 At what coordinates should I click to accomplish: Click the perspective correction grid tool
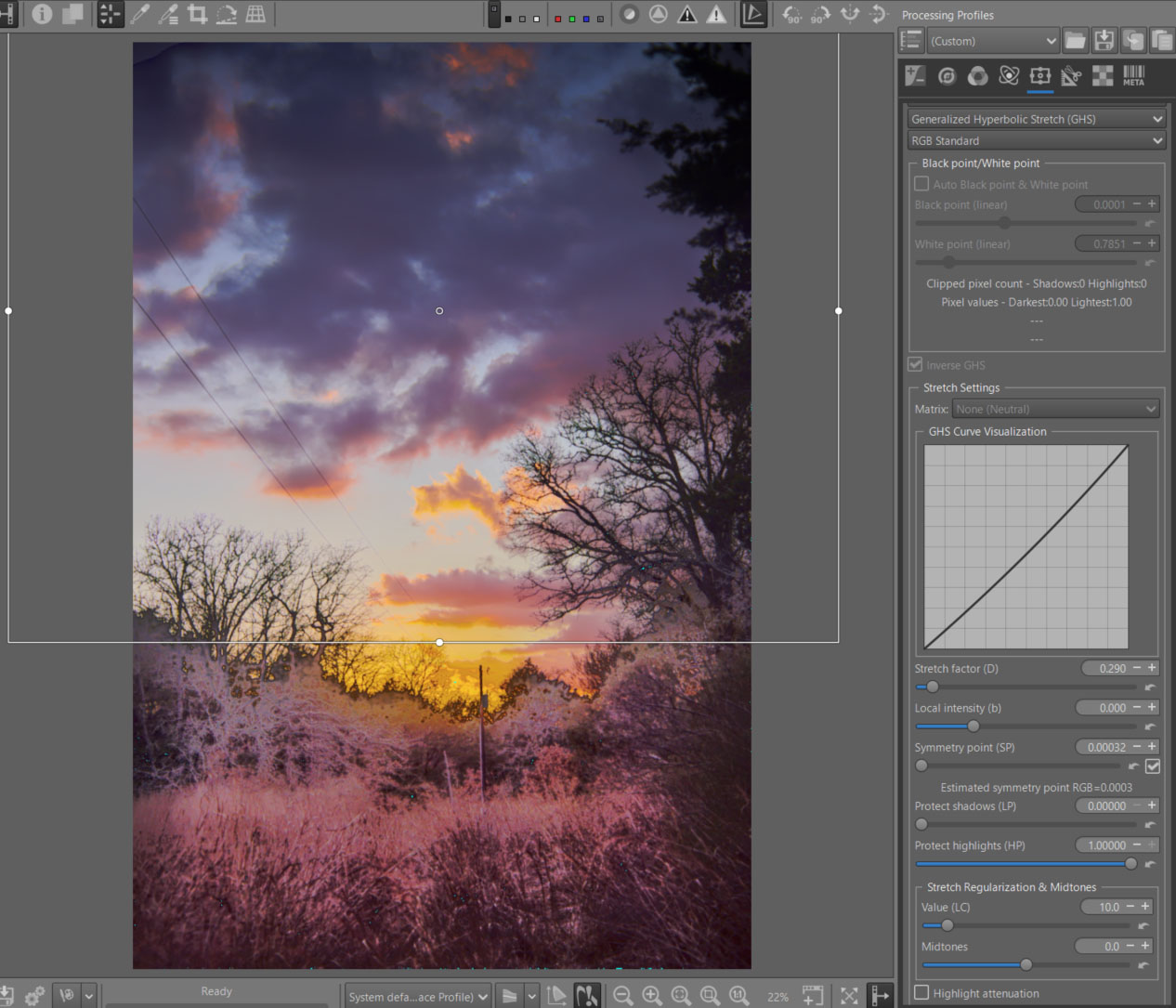[255, 14]
